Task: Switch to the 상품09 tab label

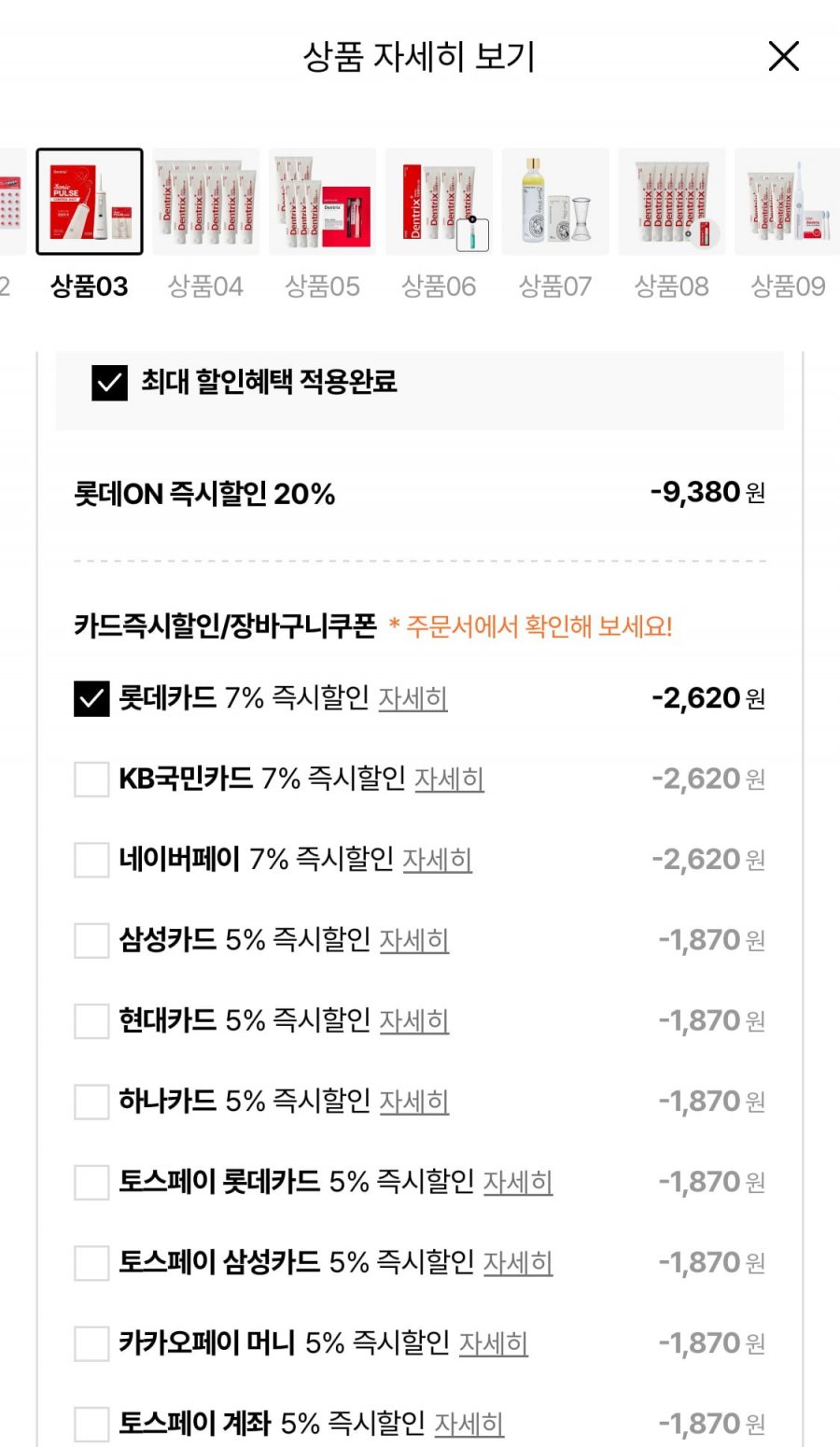Action: [x=788, y=286]
